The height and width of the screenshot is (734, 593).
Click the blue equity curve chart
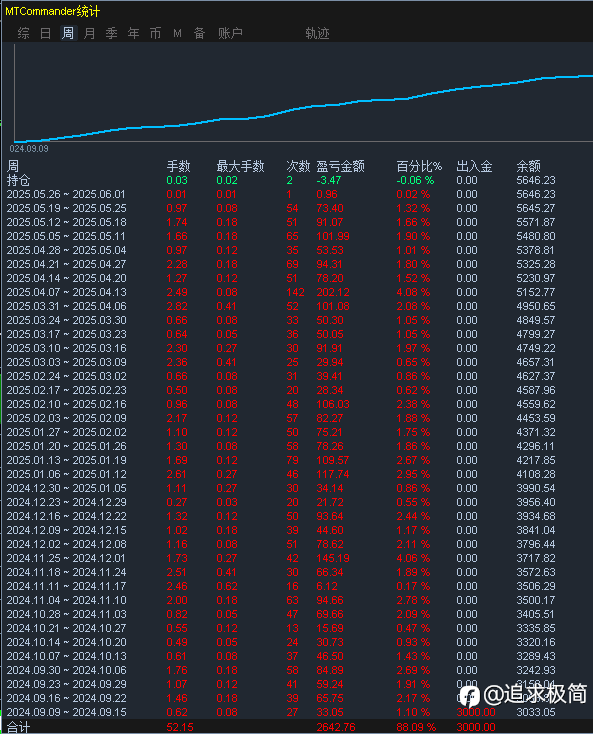(x=303, y=93)
